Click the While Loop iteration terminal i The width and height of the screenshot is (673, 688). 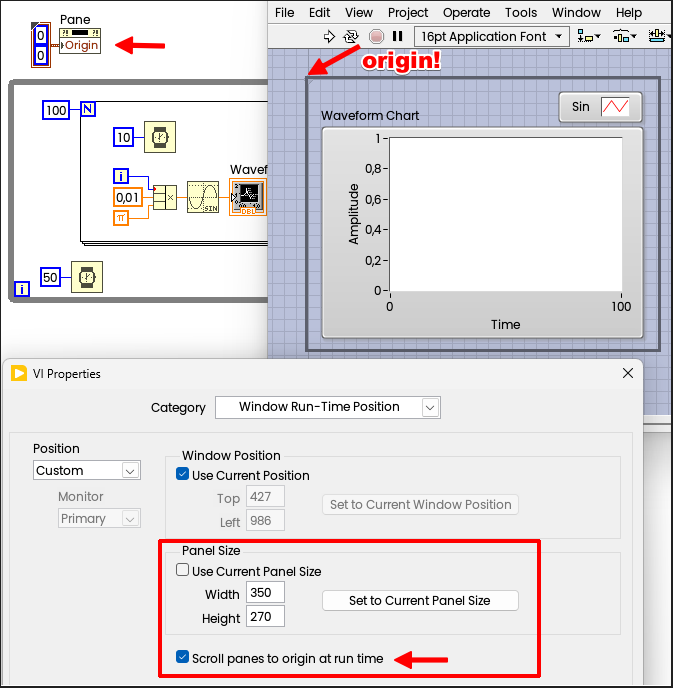(x=22, y=289)
